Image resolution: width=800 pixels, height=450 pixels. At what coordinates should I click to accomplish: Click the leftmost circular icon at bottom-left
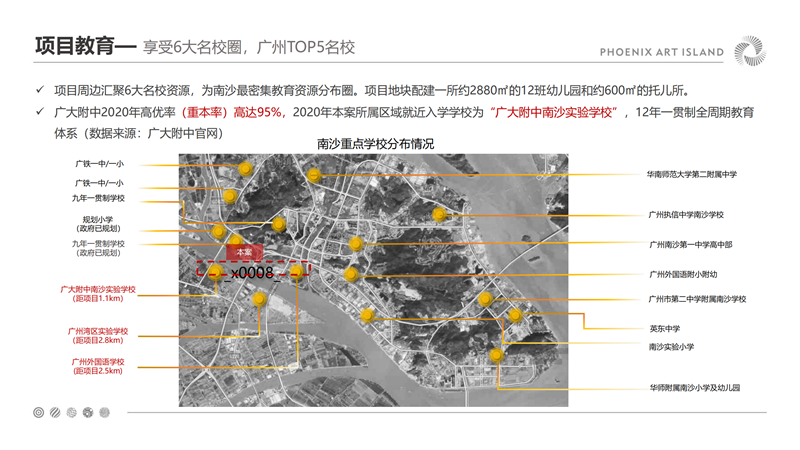pyautogui.click(x=38, y=412)
